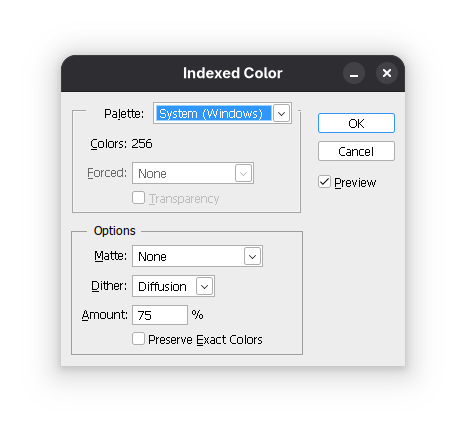466x433 pixels.
Task: Expand the Forced dropdown chevron
Action: pos(243,173)
